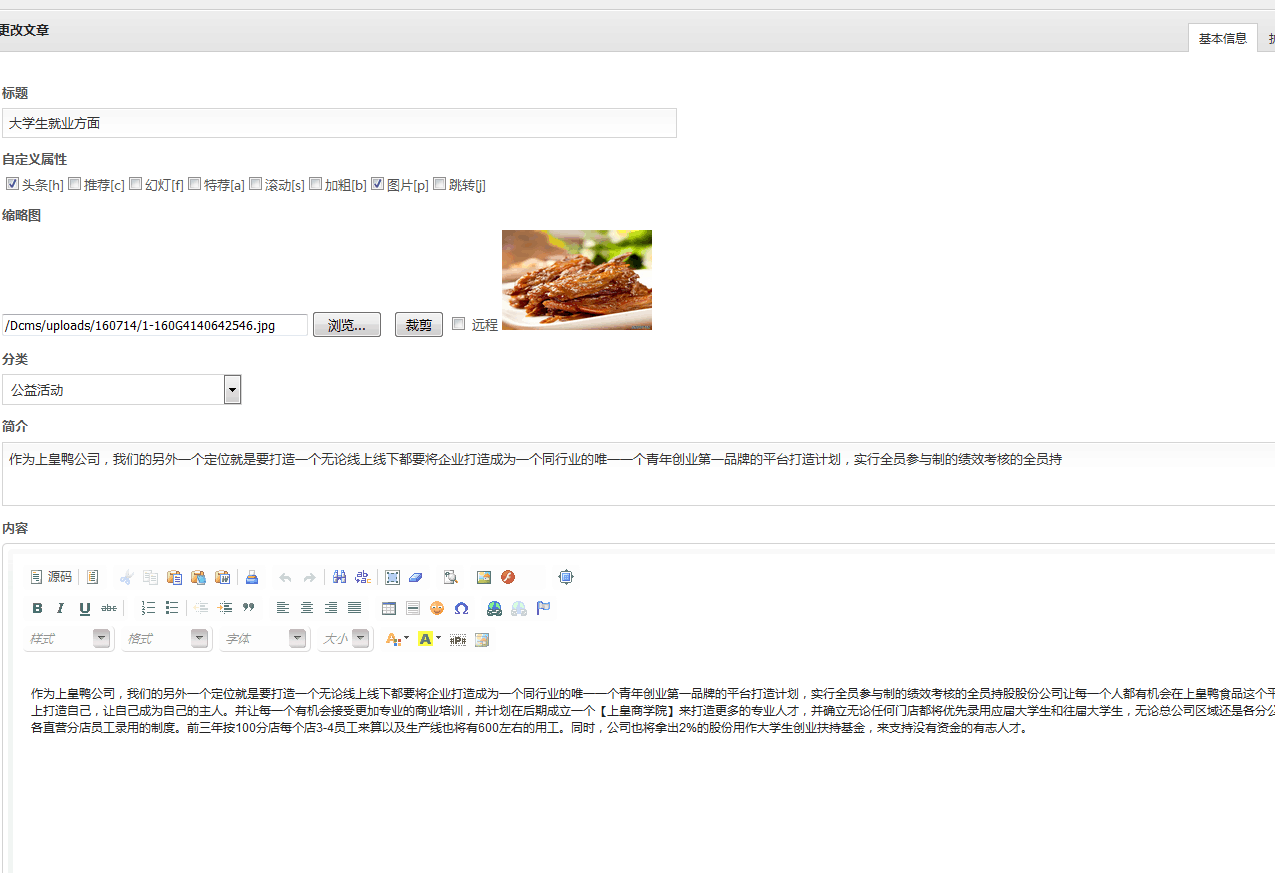This screenshot has width=1275, height=873.
Task: Click the anchor flag icon
Action: (543, 608)
